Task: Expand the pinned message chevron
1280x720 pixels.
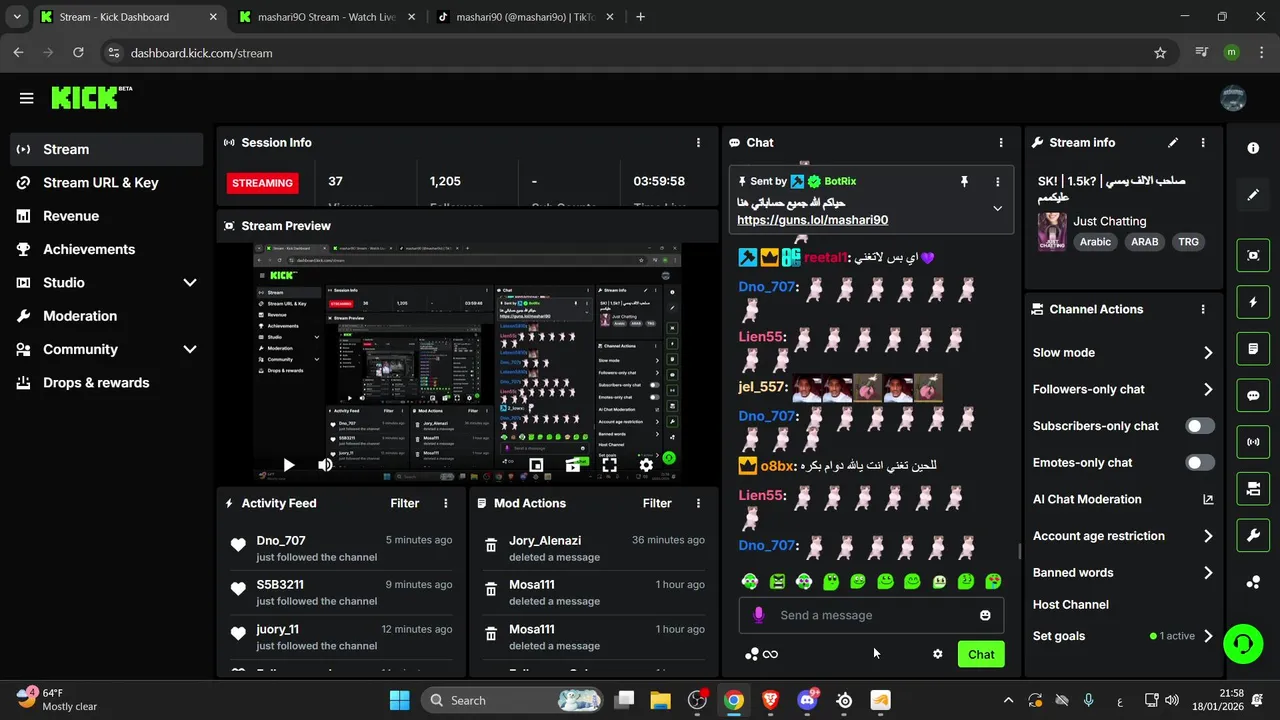Action: point(997,208)
